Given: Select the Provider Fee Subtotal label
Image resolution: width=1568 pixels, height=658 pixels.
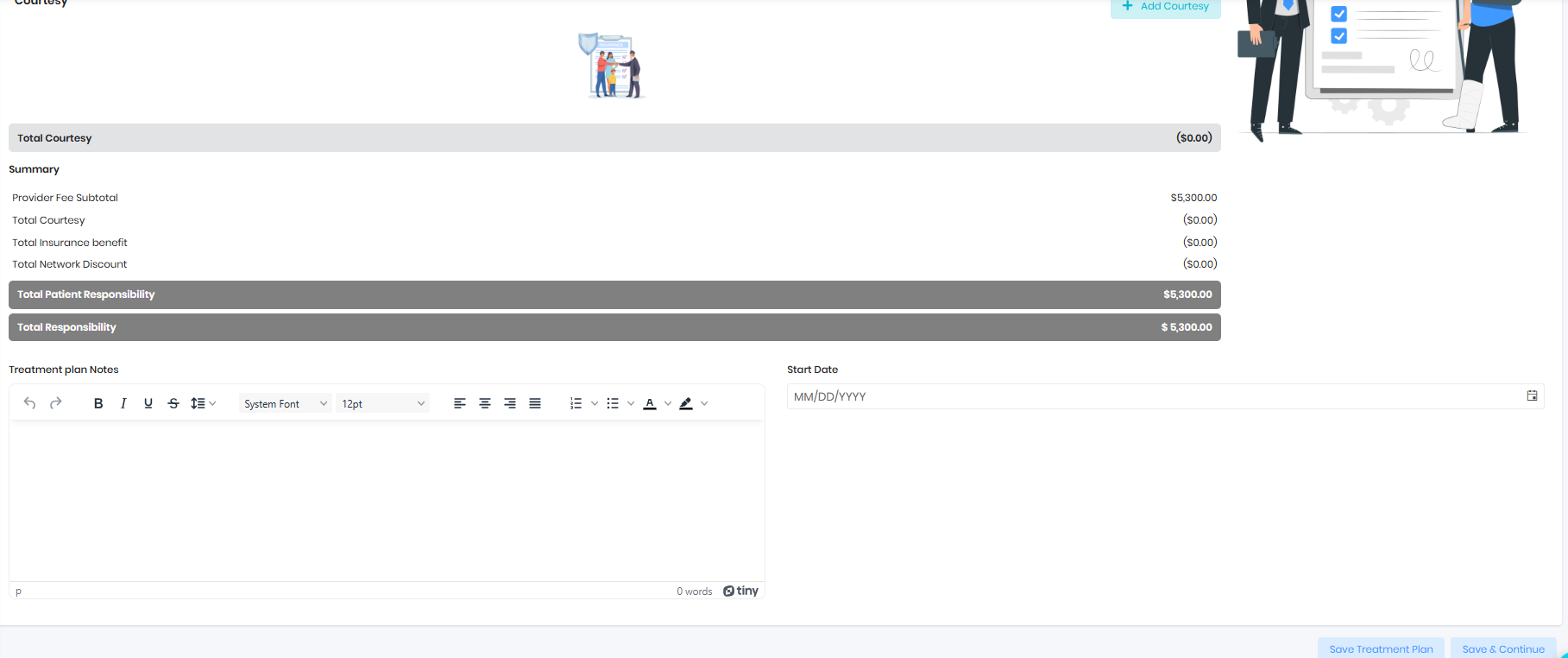Looking at the screenshot, I should point(65,198).
